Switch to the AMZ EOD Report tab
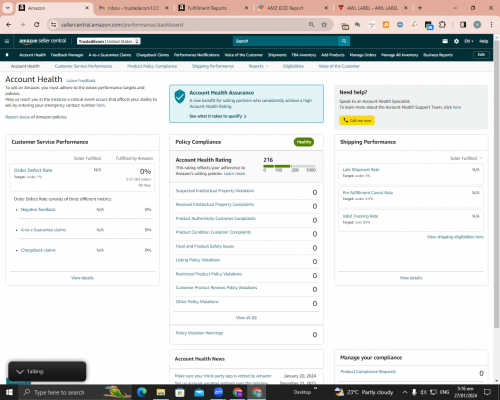 click(293, 8)
